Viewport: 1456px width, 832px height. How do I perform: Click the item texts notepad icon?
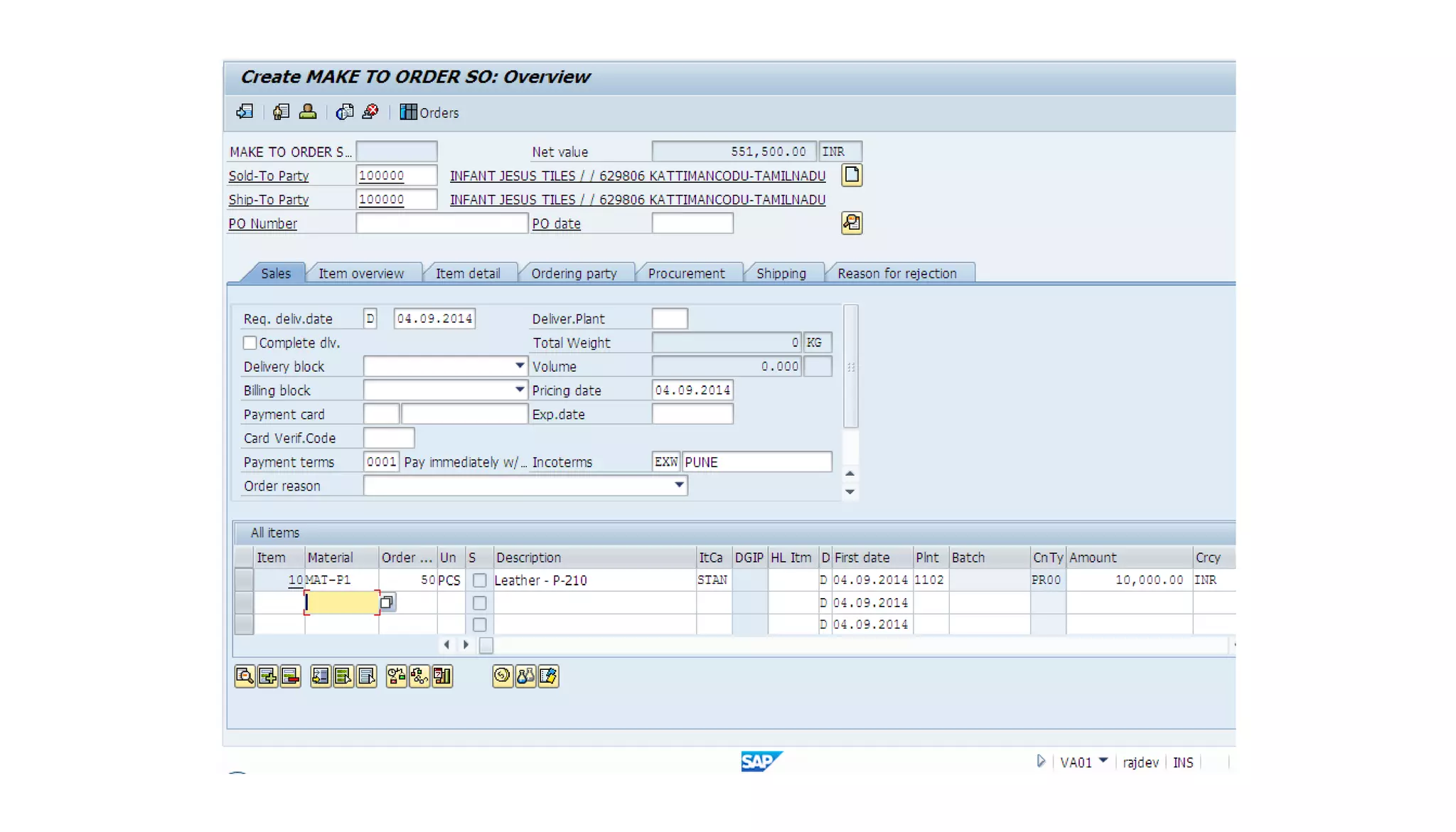point(548,676)
